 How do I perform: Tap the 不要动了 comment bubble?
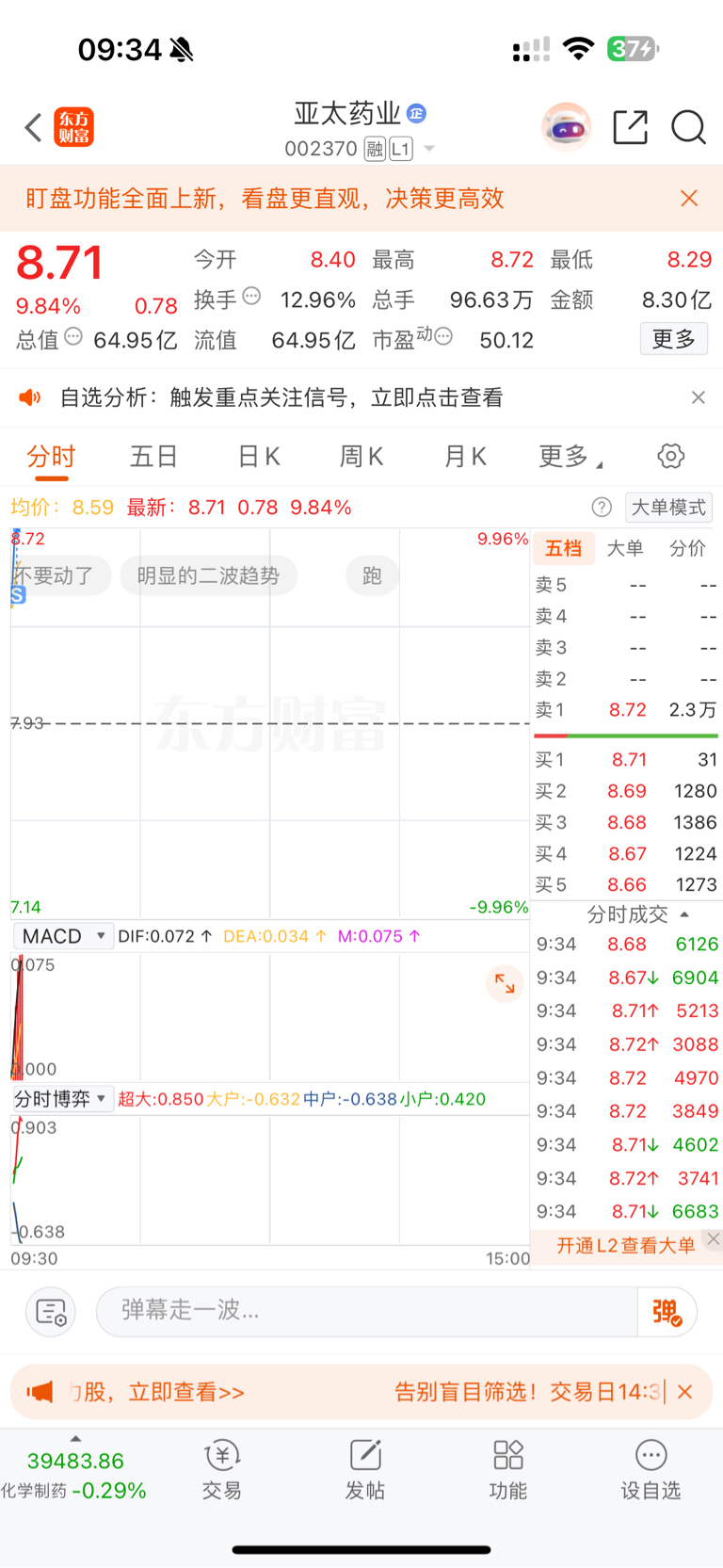click(x=58, y=575)
